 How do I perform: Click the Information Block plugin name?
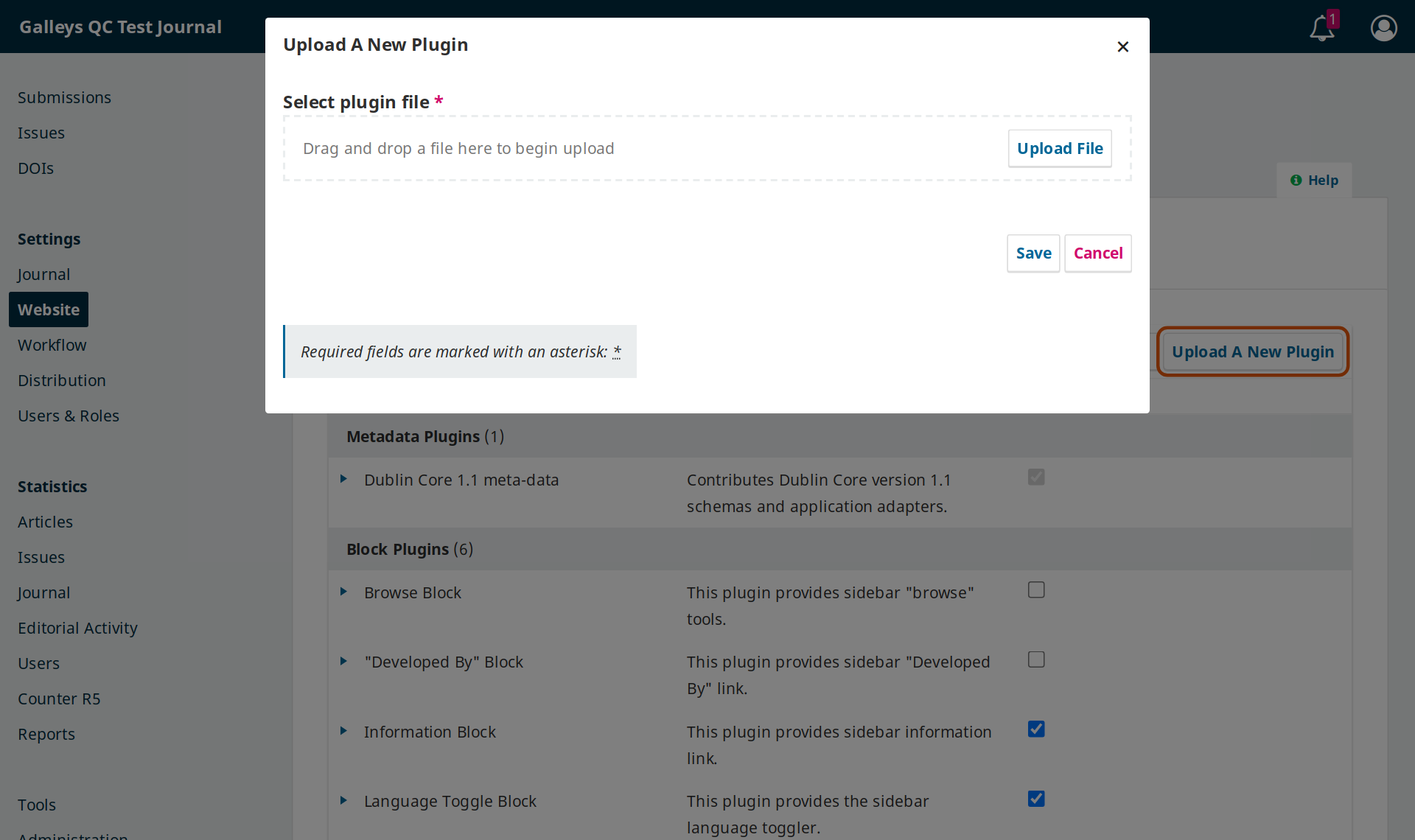tap(430, 732)
